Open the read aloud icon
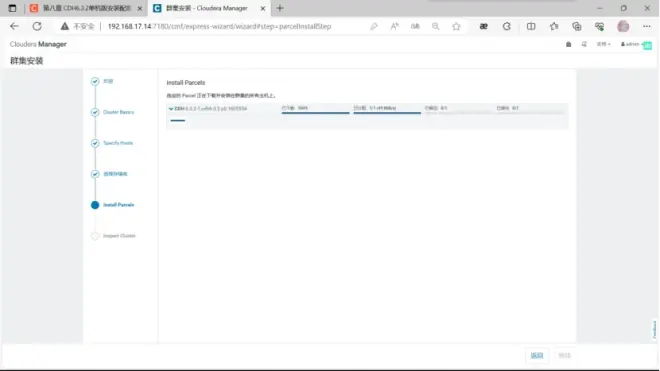Viewport: 660px width, 371px height. pyautogui.click(x=394, y=27)
